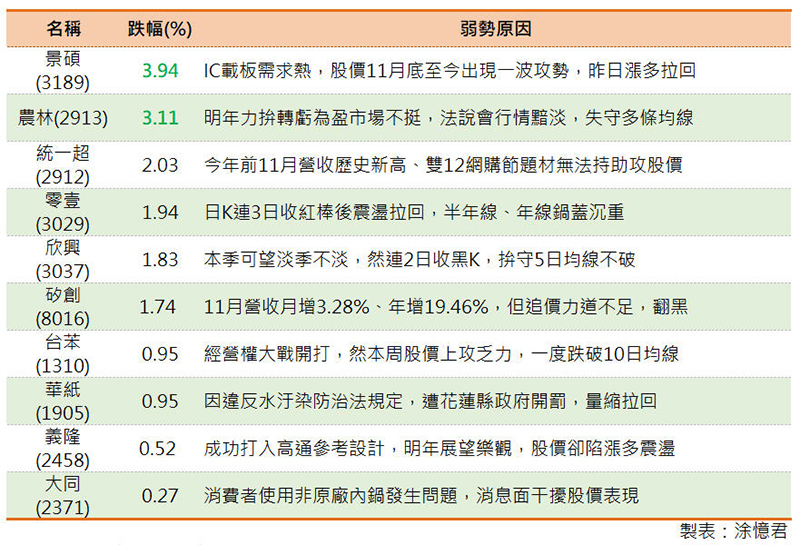This screenshot has width=800, height=545.
Task: Click the 弱勢原因 column header
Action: coord(495,29)
